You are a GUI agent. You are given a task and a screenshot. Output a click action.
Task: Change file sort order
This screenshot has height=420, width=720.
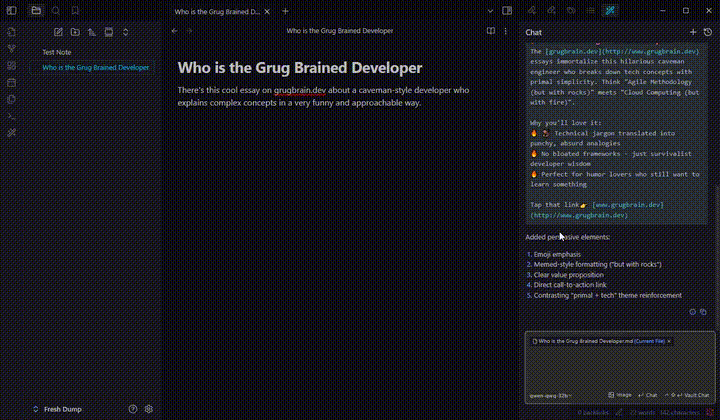coord(92,32)
